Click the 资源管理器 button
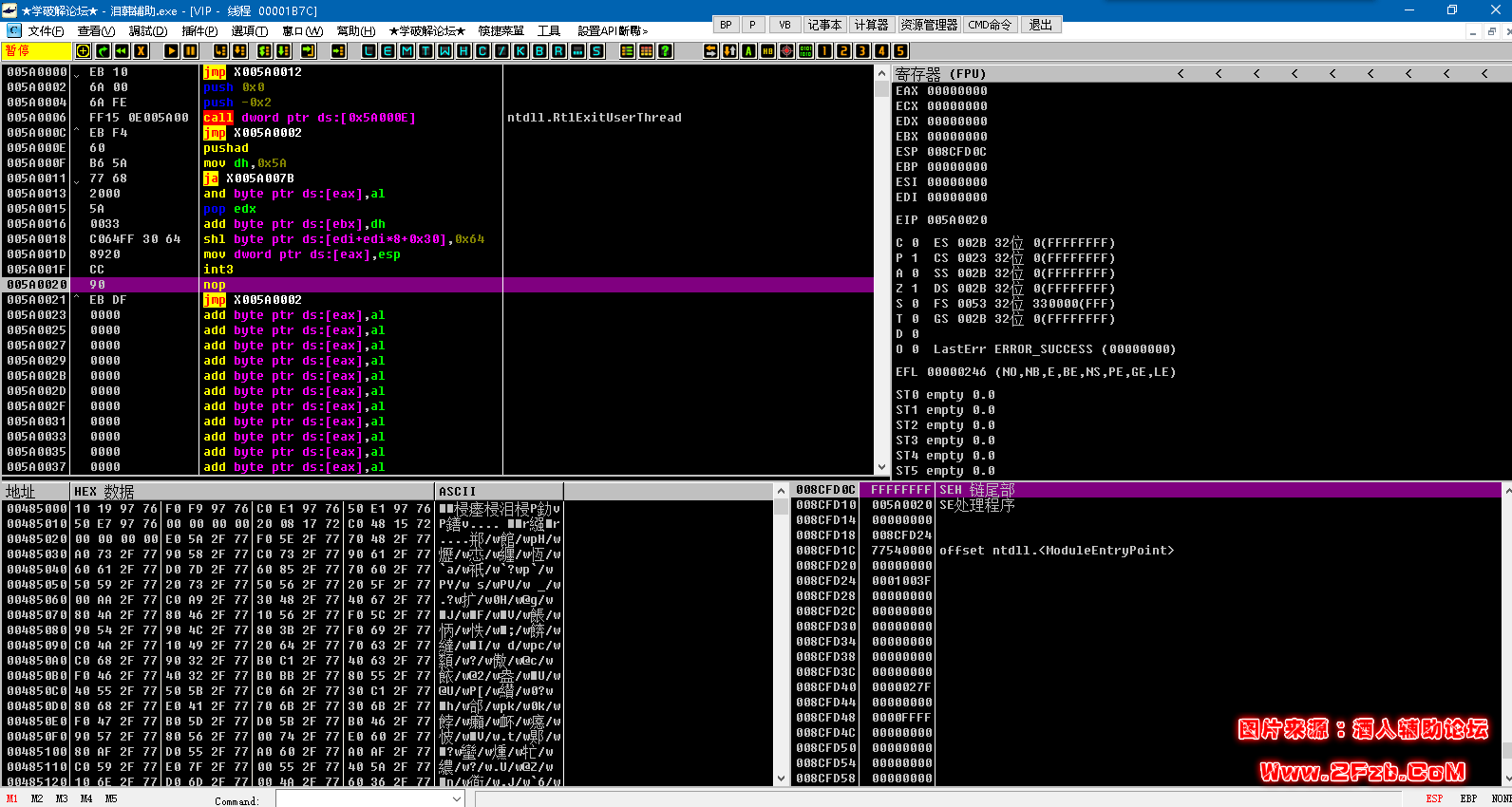 (x=928, y=25)
